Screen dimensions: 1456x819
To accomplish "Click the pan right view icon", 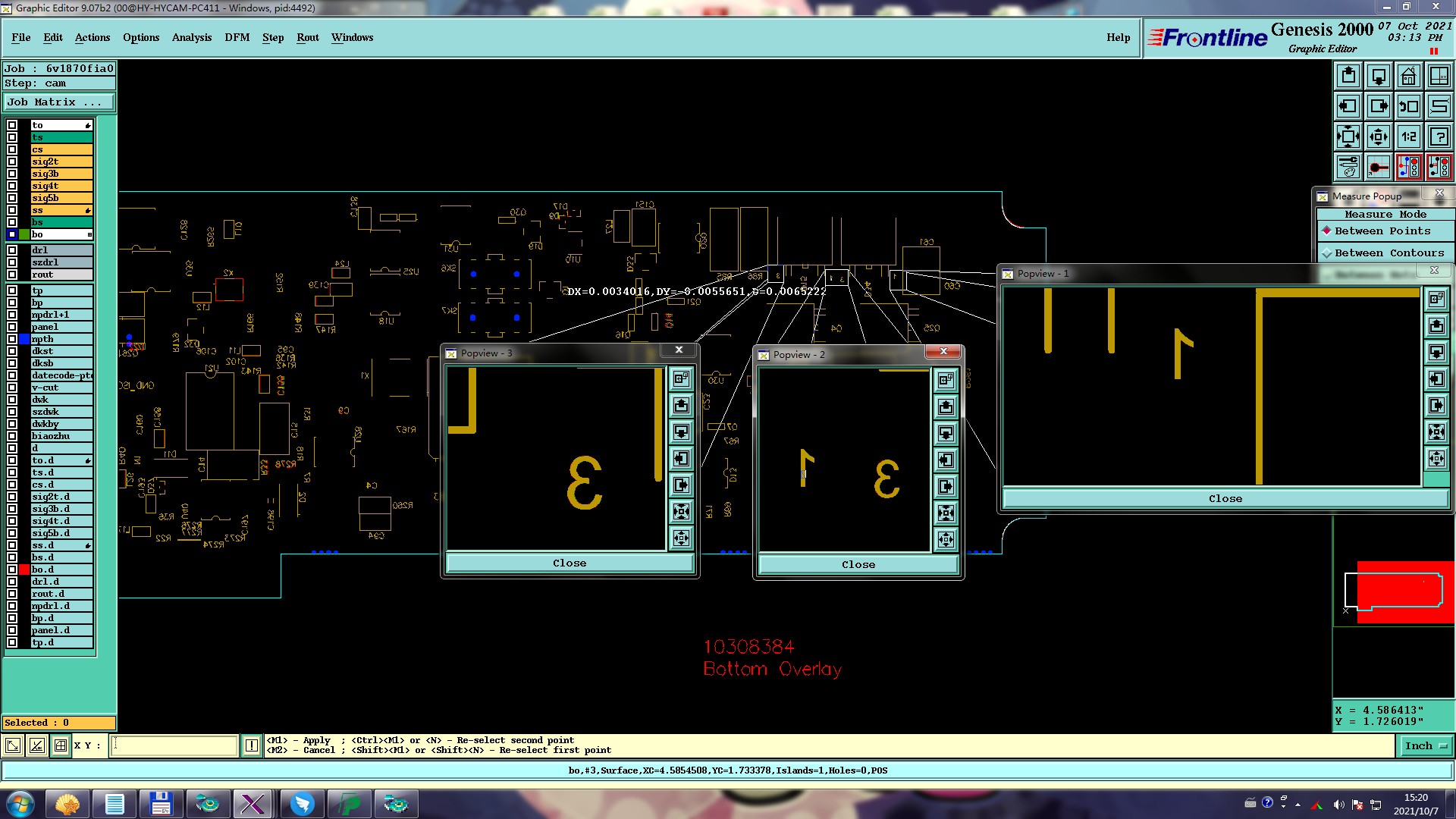I will point(1379,106).
